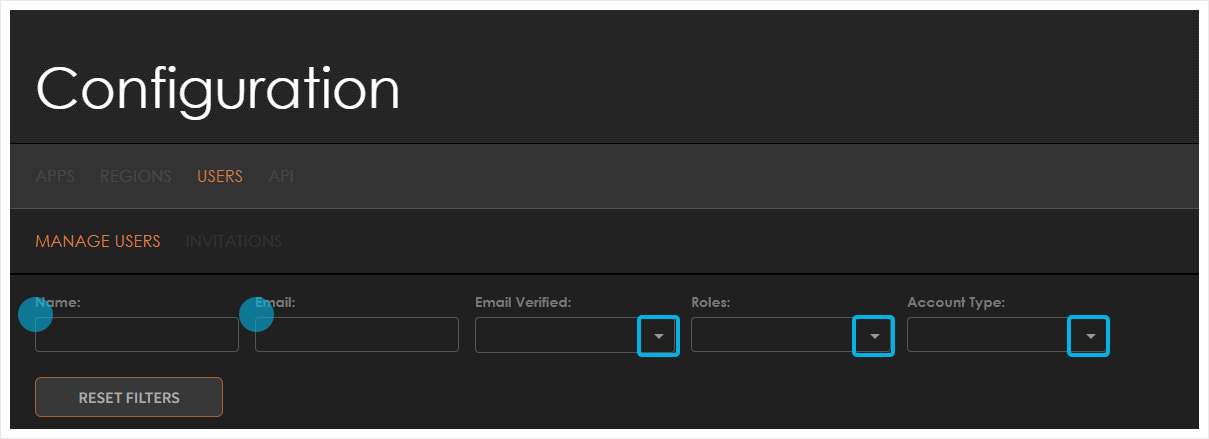
Task: Focus the Name filter input field
Action: [x=137, y=335]
